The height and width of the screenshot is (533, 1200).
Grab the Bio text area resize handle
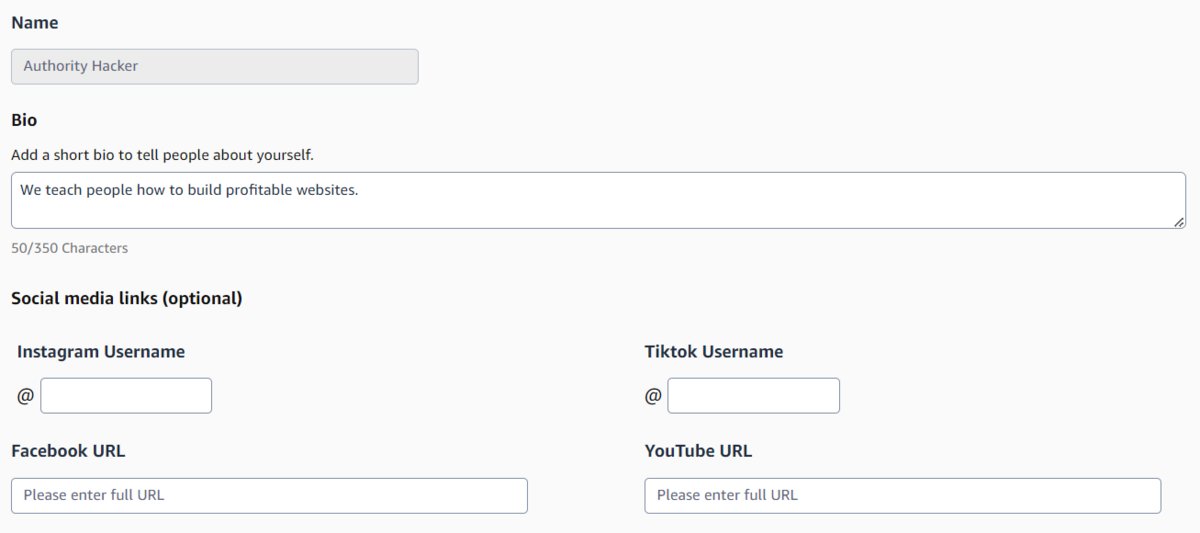[x=1180, y=222]
